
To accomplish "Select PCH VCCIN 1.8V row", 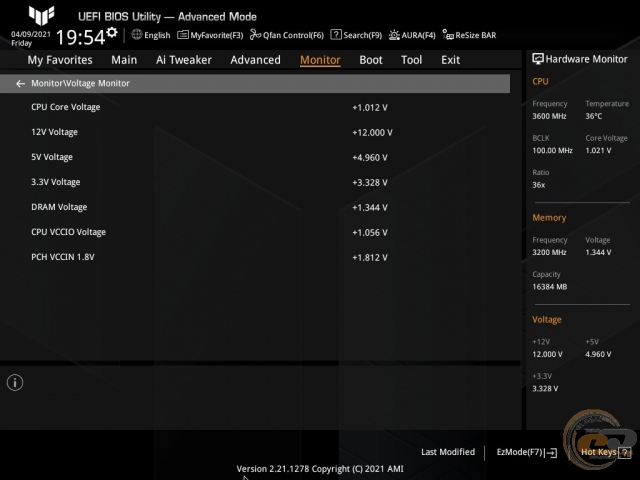I will click(x=255, y=257).
